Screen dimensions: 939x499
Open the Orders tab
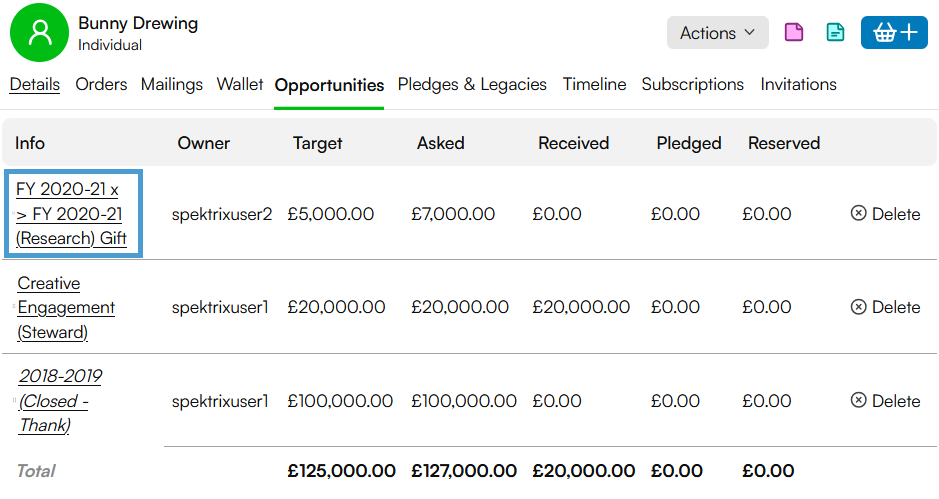tap(101, 84)
